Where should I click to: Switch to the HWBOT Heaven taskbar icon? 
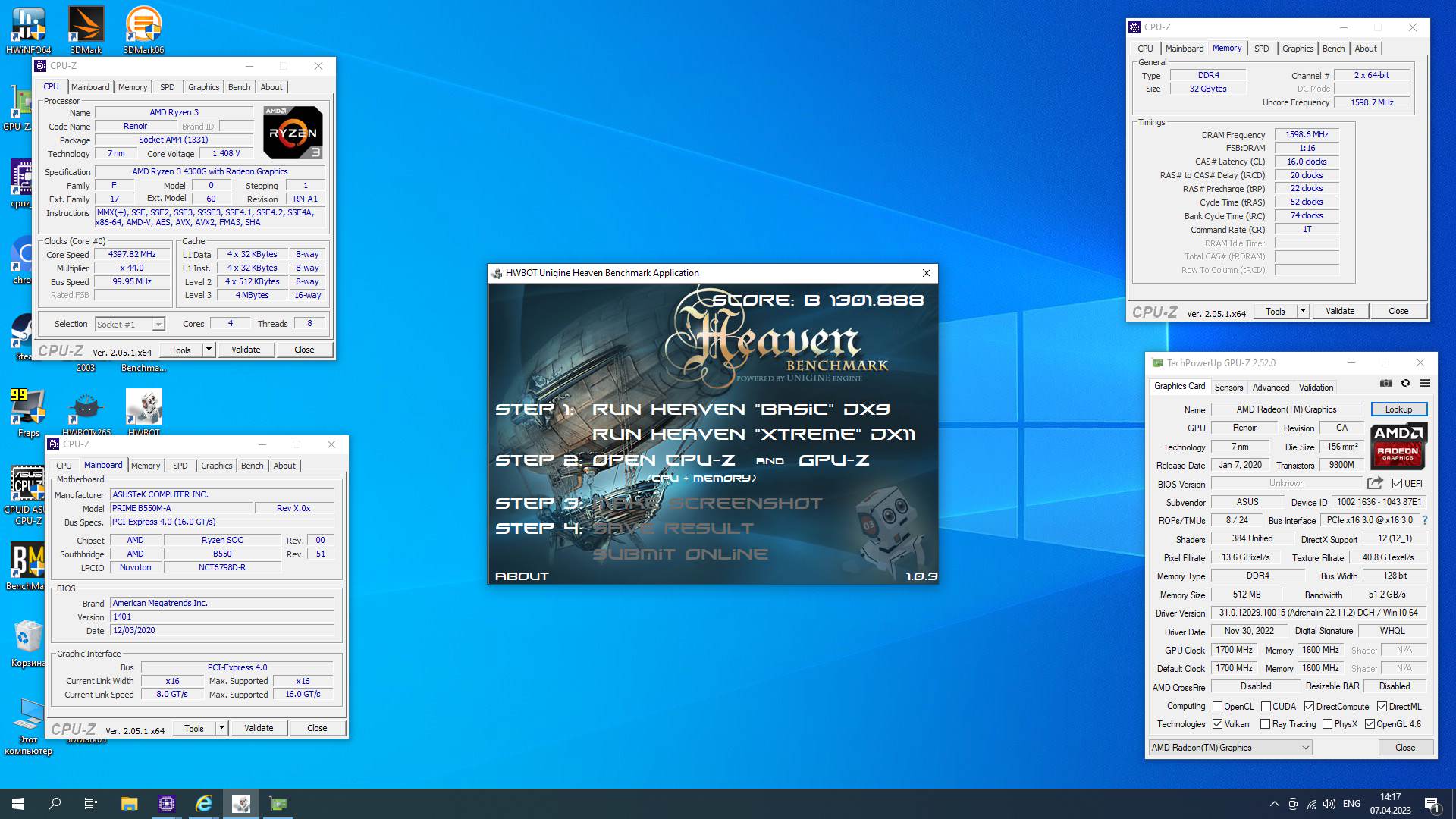[x=241, y=804]
